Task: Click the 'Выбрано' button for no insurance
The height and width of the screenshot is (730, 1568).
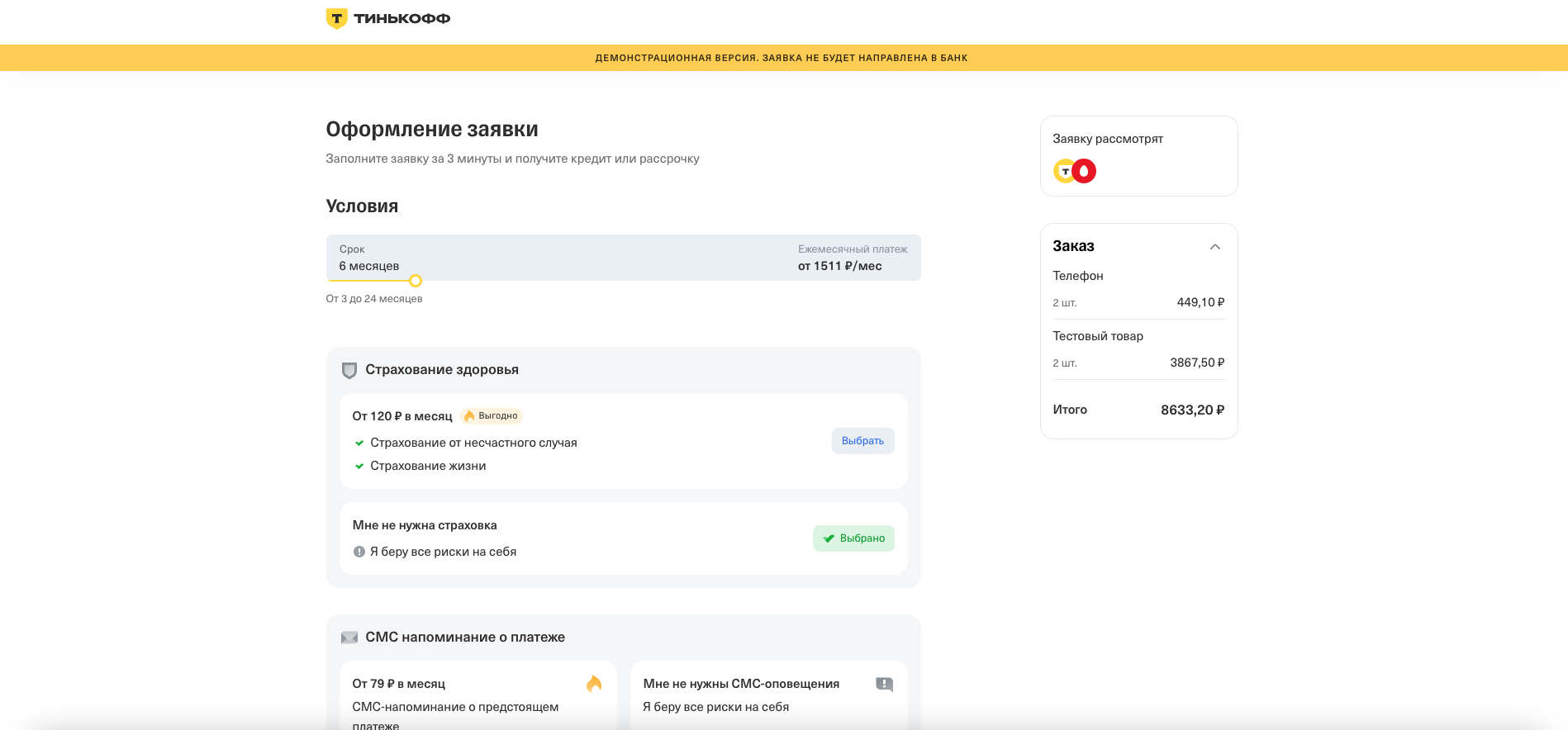Action: click(x=853, y=538)
